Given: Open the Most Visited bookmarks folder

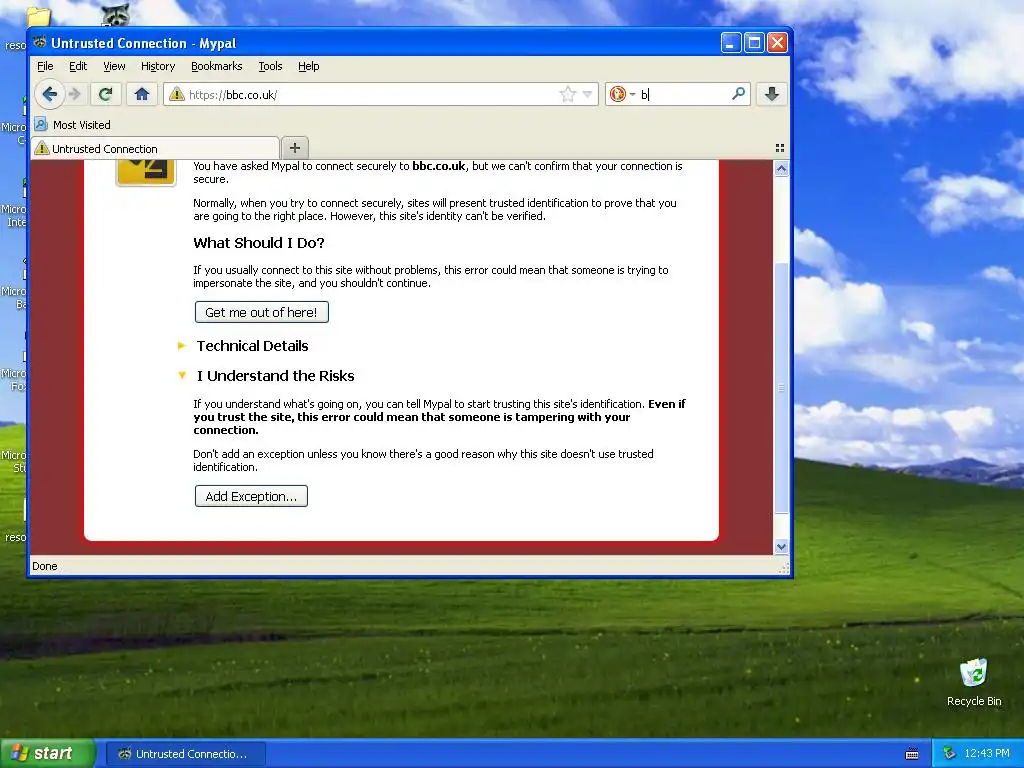Looking at the screenshot, I should pos(72,124).
